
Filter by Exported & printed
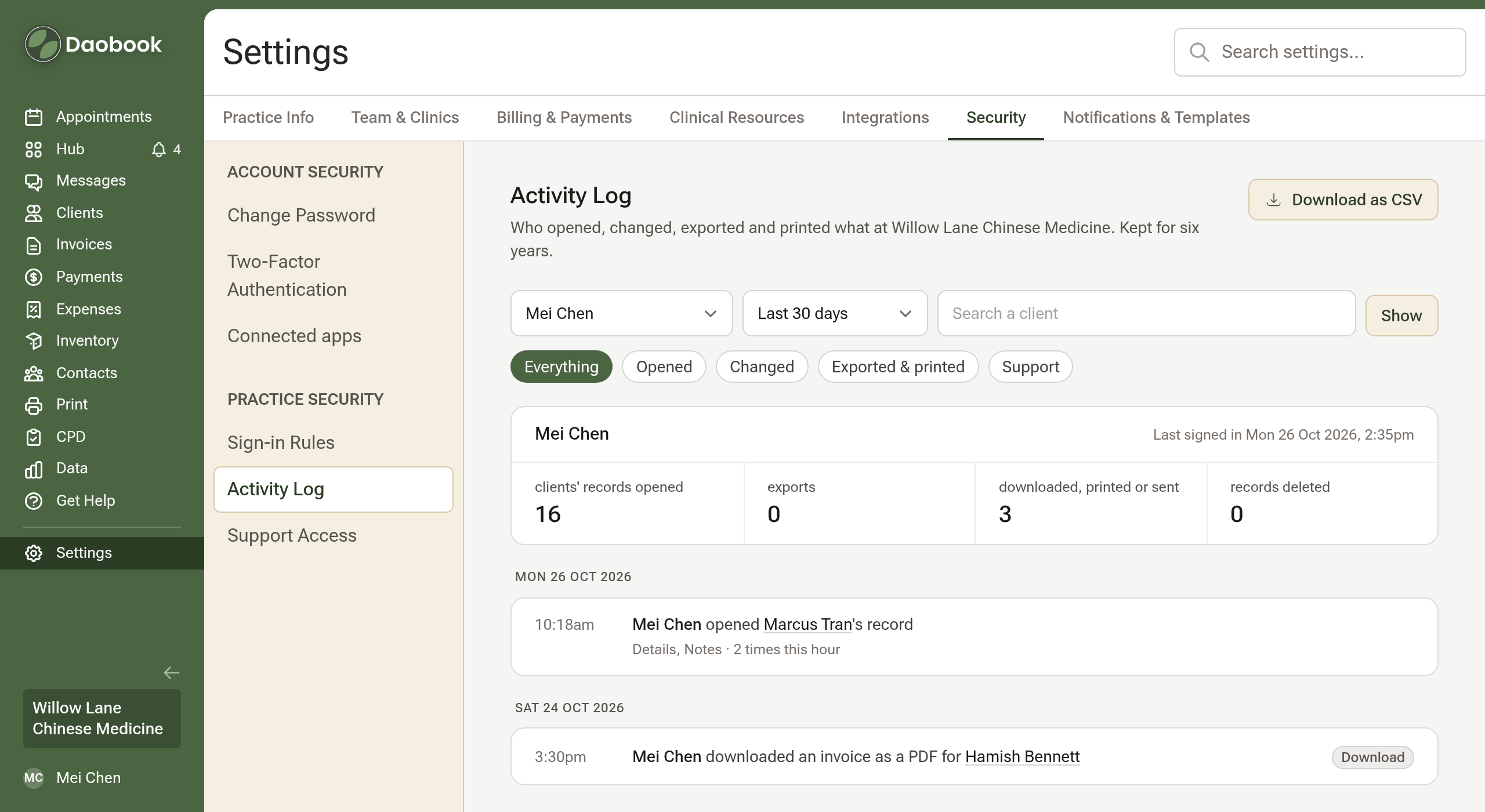pyautogui.click(x=898, y=367)
